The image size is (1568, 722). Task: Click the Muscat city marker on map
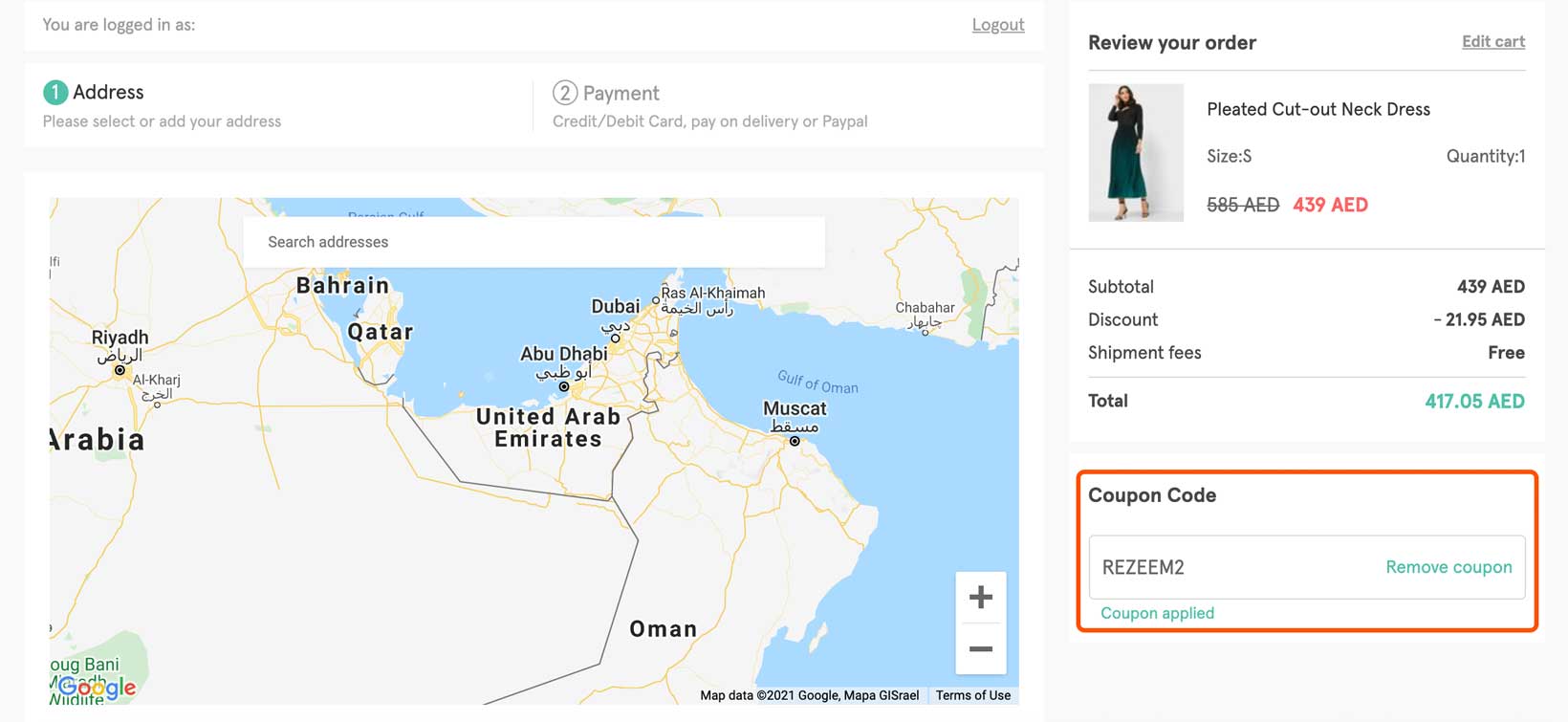point(795,441)
